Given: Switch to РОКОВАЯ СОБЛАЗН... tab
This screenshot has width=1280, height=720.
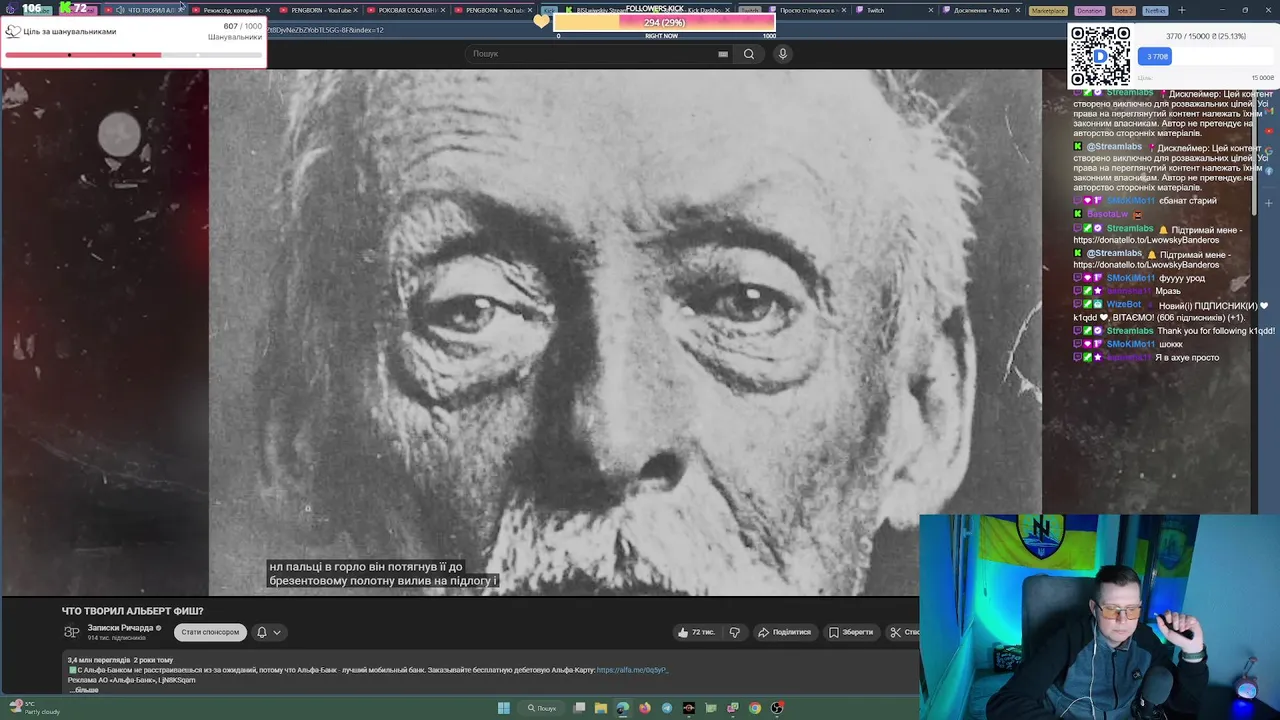Looking at the screenshot, I should [x=405, y=10].
